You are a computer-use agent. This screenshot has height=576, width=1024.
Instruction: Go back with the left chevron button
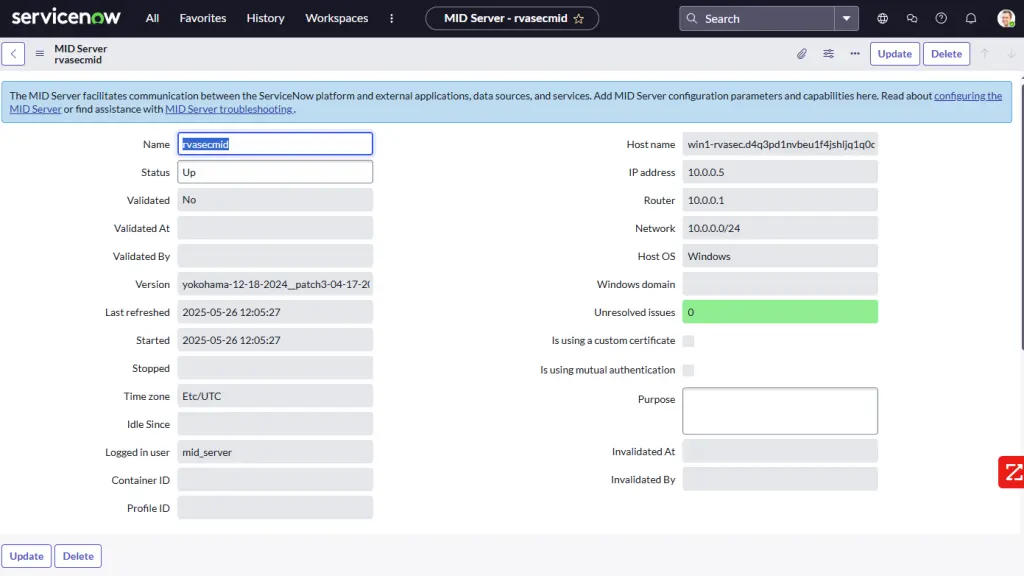coord(13,54)
